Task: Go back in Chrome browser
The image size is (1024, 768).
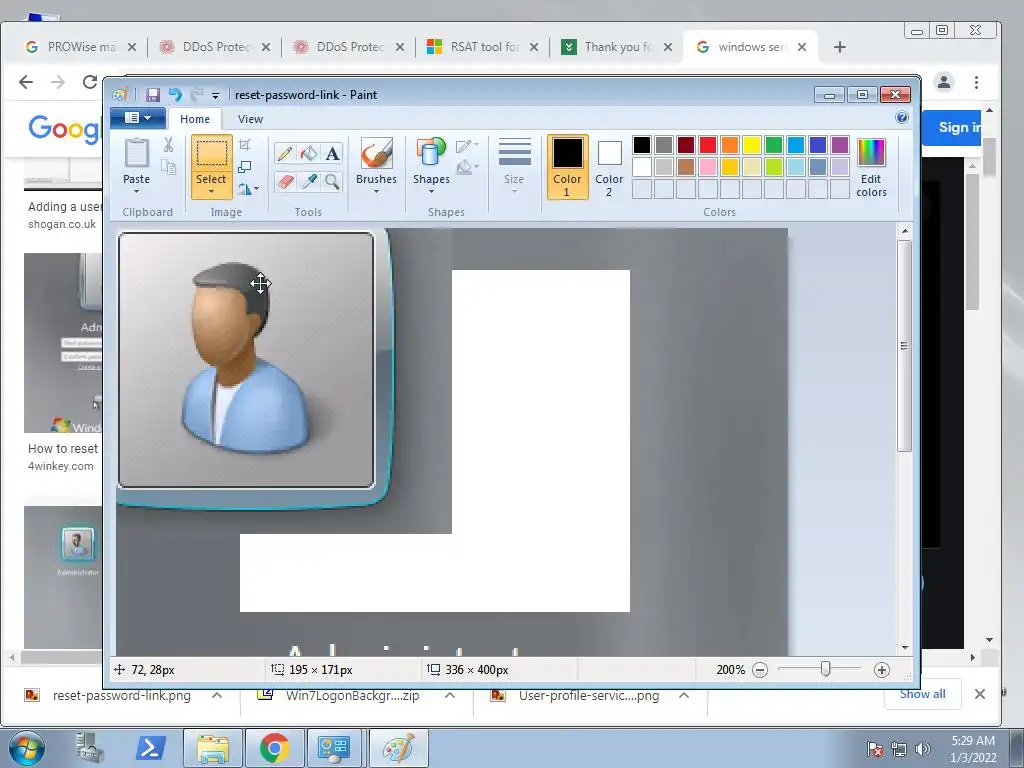Action: click(26, 82)
